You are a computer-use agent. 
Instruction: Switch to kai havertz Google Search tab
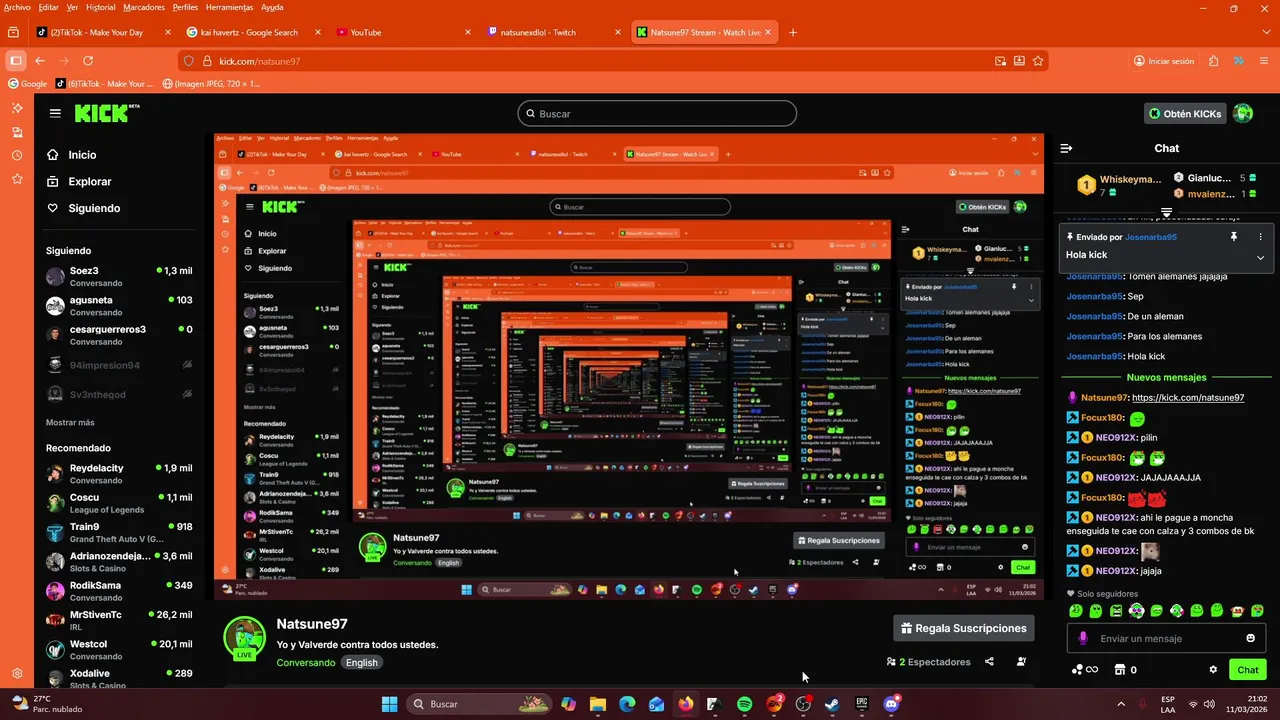[252, 32]
